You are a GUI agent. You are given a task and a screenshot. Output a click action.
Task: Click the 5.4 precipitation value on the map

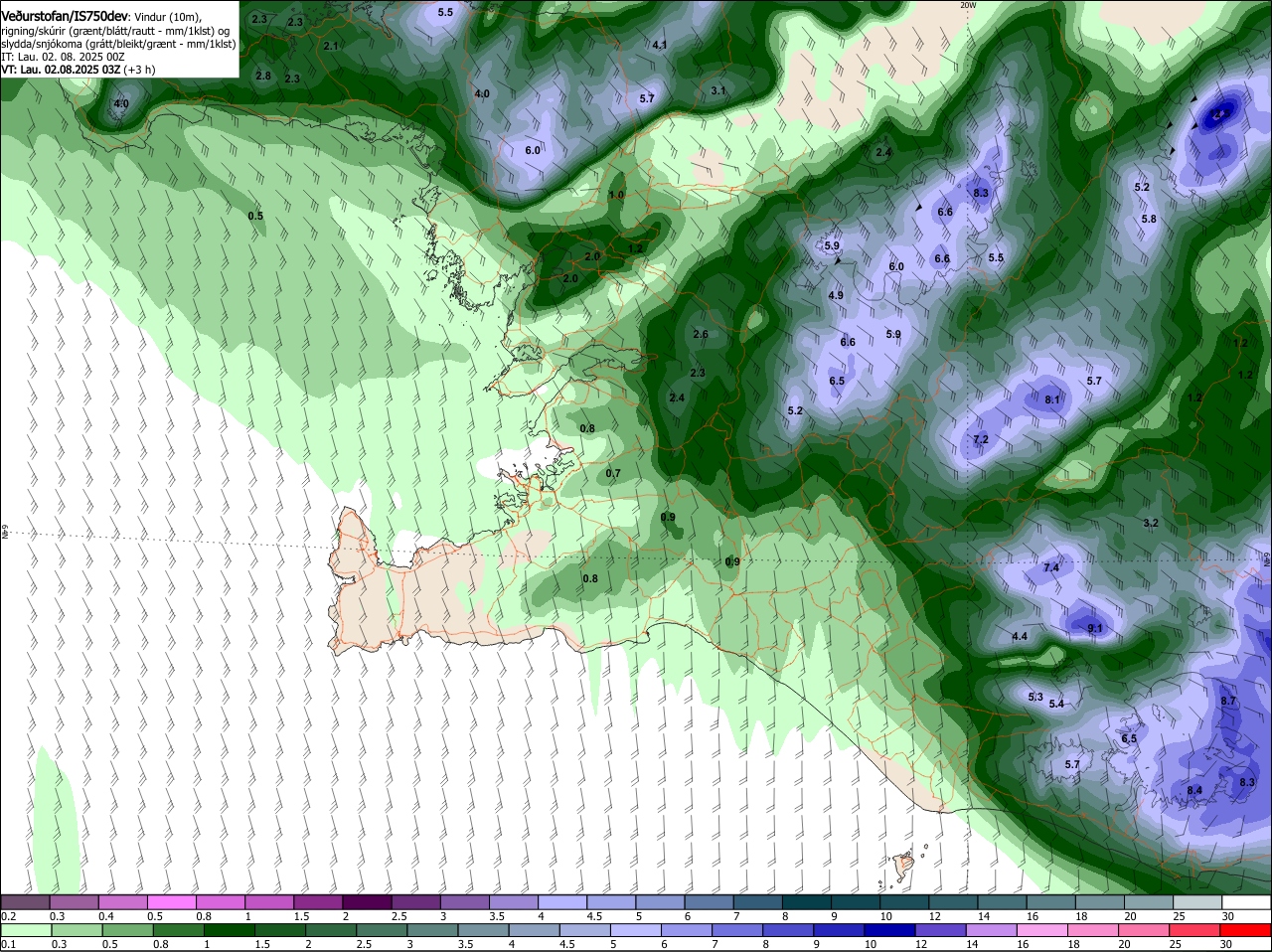tap(1056, 704)
